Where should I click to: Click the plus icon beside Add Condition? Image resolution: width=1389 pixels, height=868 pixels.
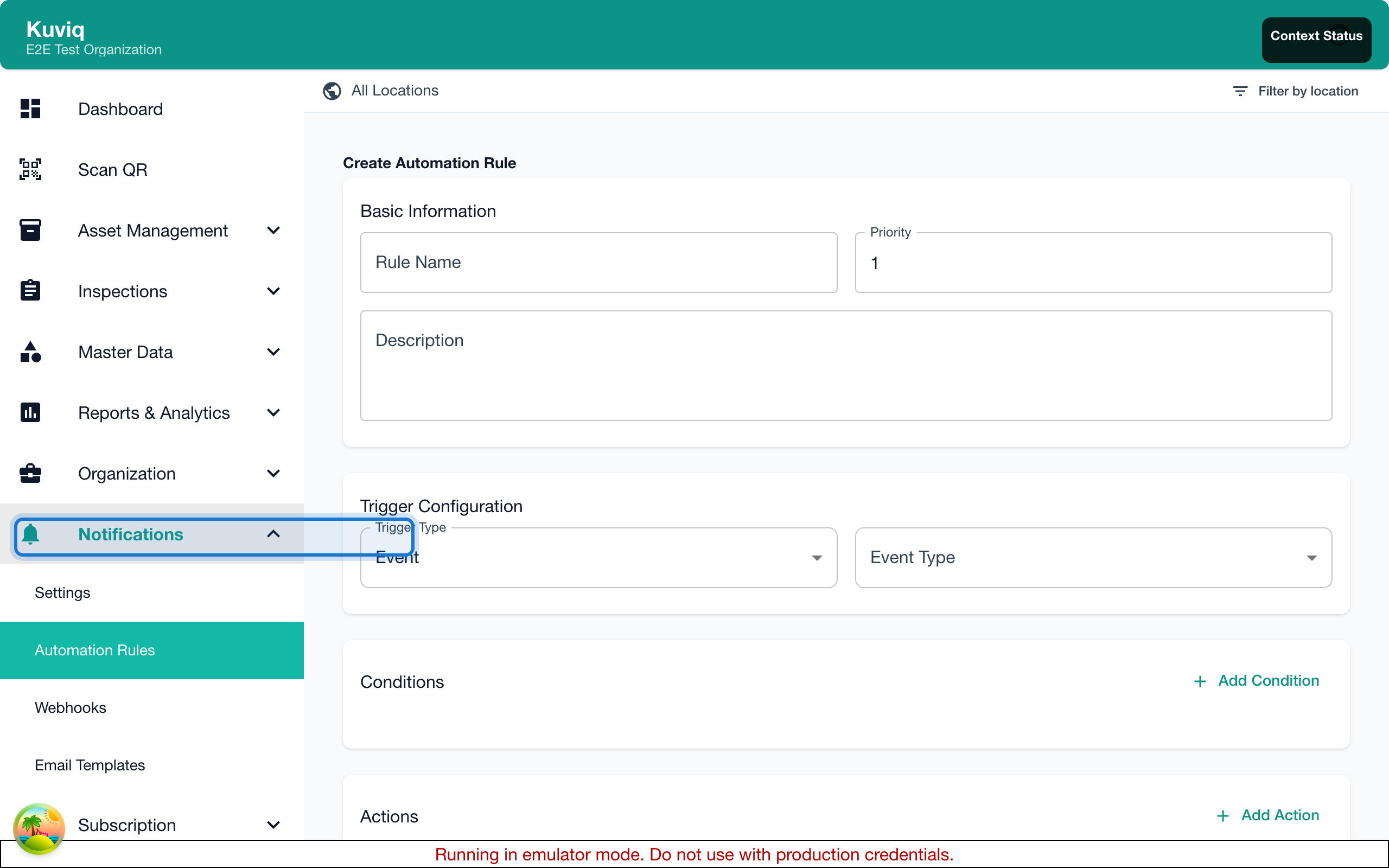[x=1200, y=681]
